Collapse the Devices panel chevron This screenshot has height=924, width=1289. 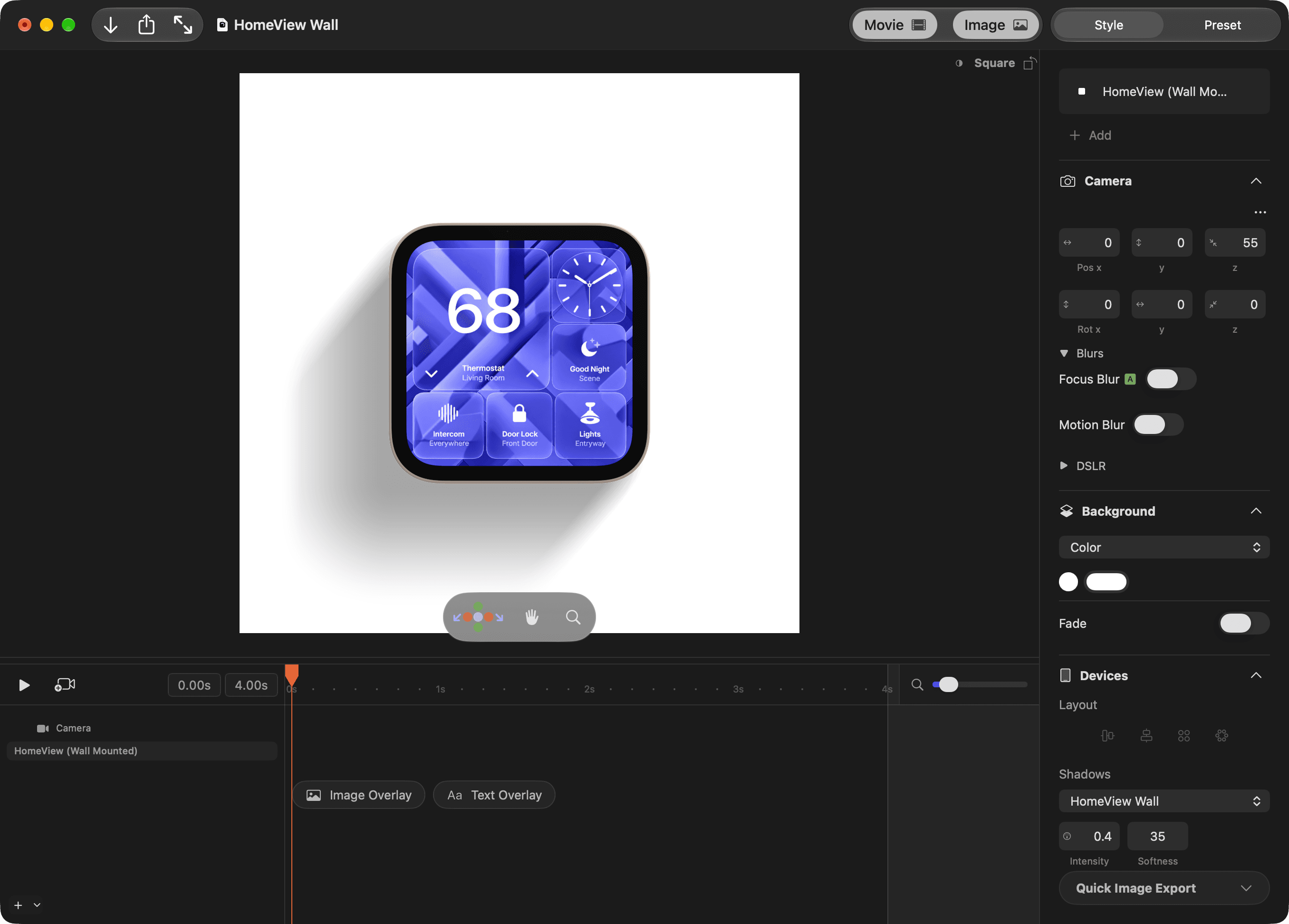point(1256,675)
